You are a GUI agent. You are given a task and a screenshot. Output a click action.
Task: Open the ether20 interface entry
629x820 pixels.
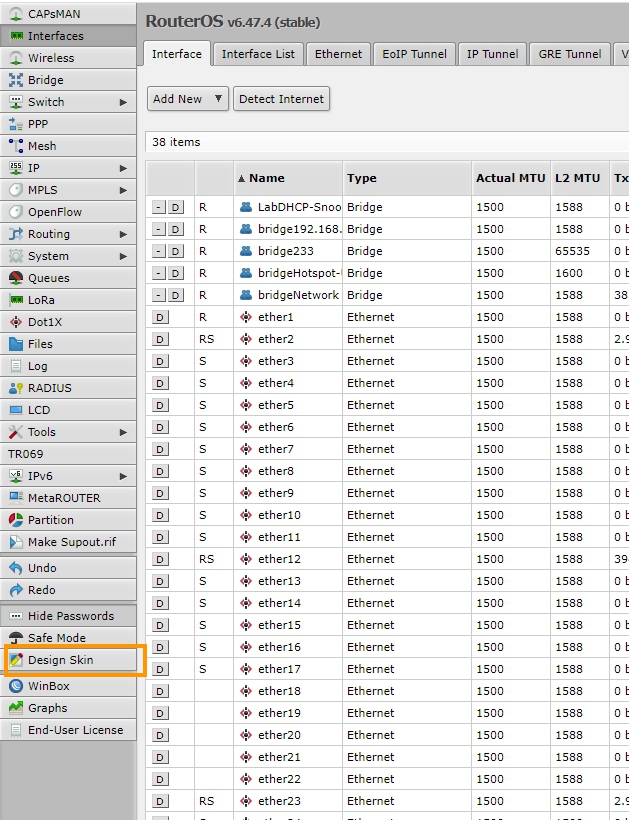point(279,735)
